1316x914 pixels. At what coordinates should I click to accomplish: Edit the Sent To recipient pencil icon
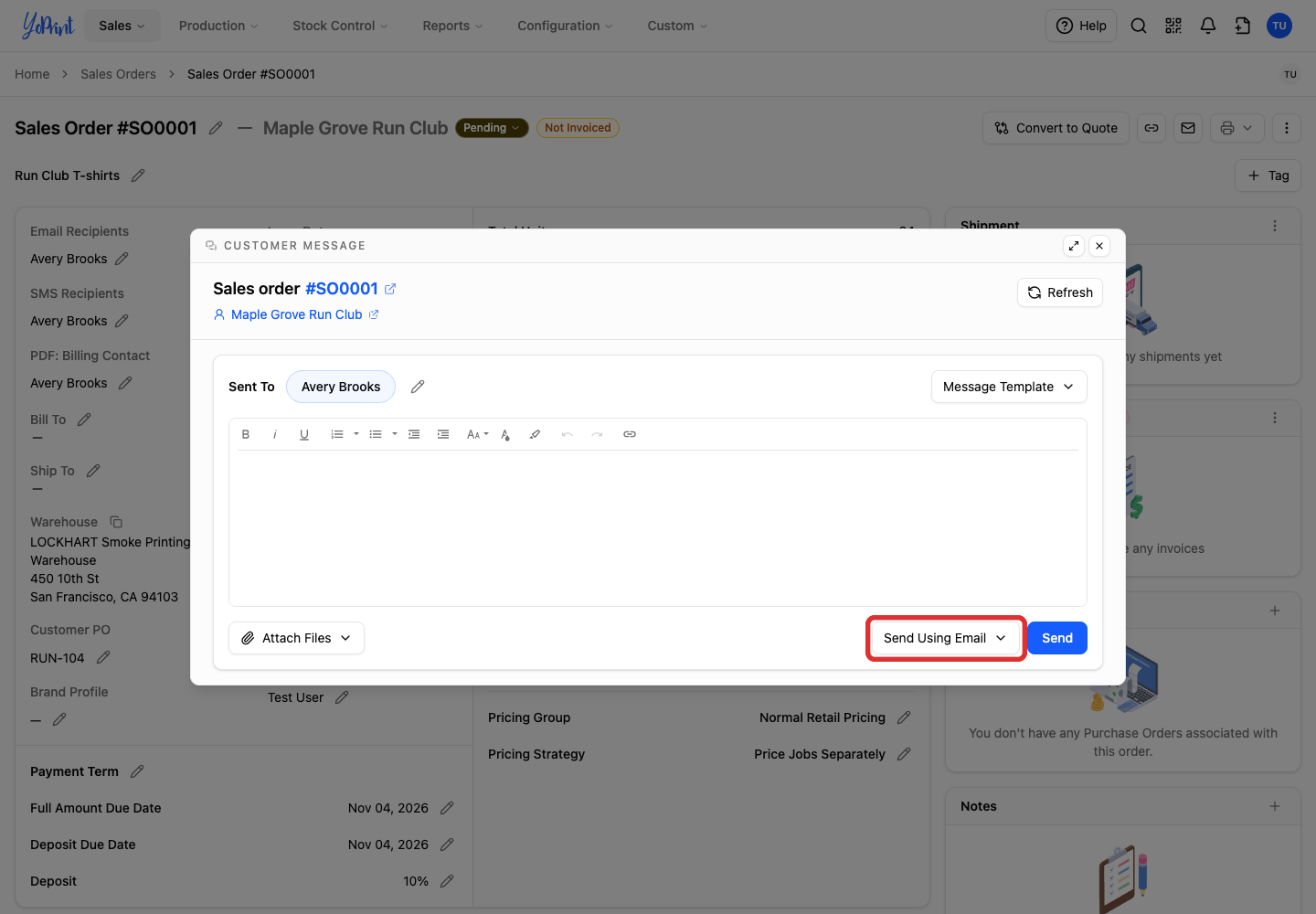pos(418,387)
